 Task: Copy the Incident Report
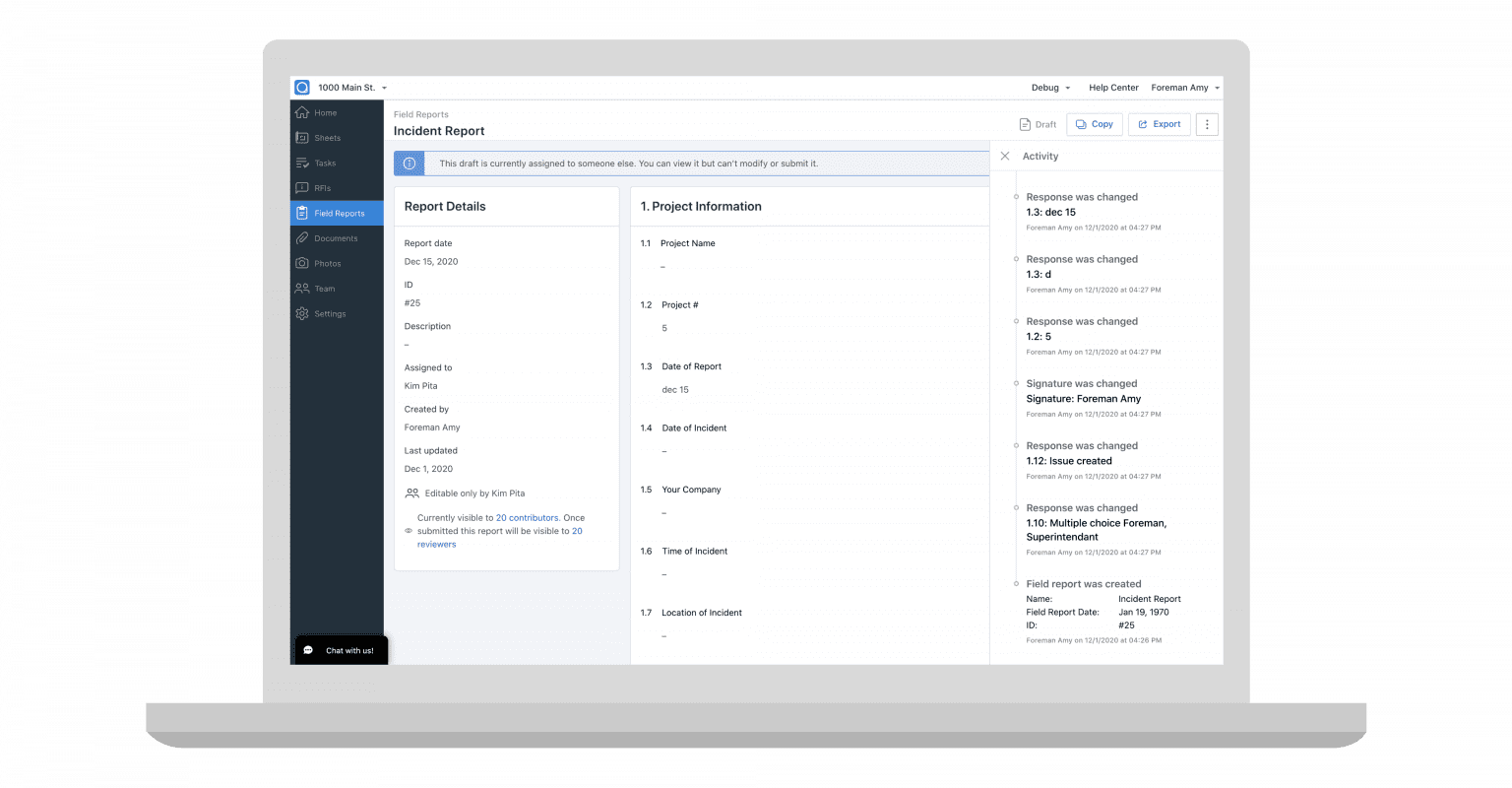1095,124
